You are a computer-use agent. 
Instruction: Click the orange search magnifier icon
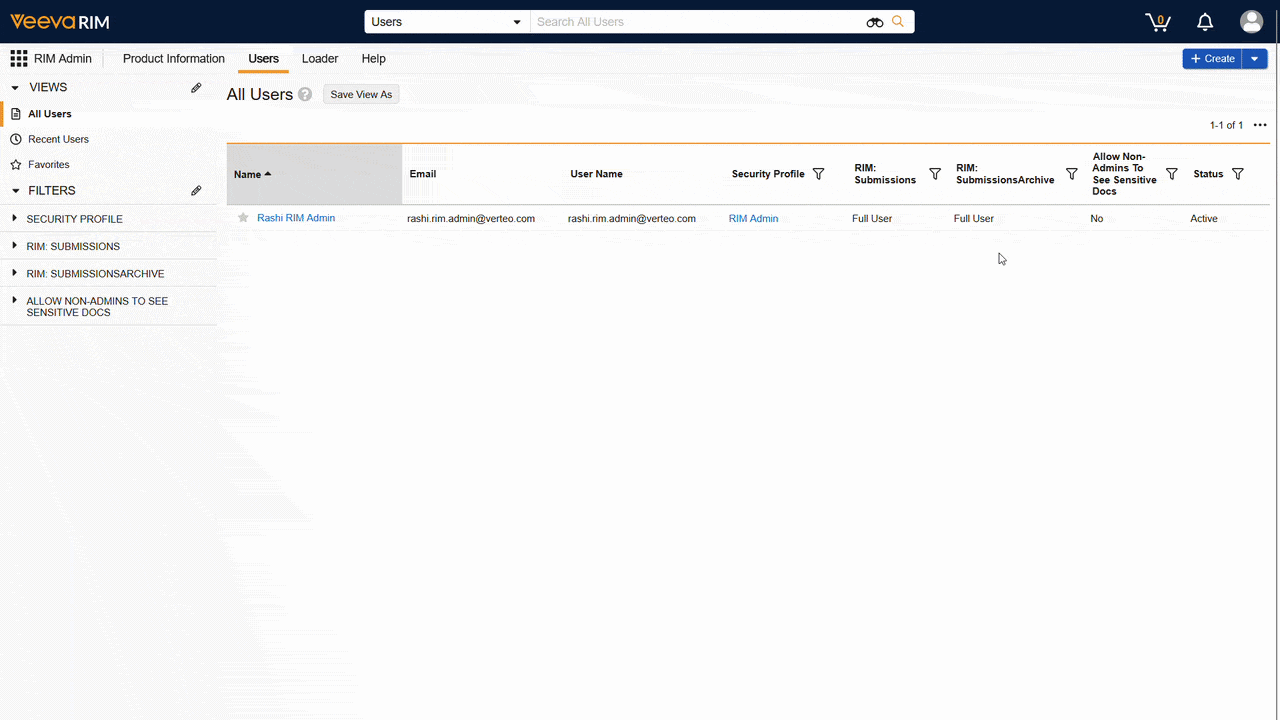(x=897, y=21)
